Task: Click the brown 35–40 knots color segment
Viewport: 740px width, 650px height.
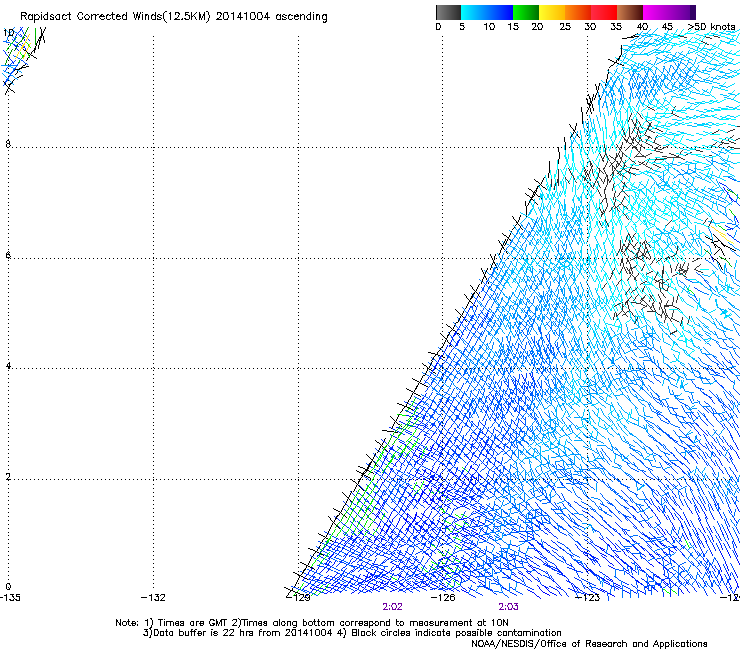Action: tap(630, 12)
